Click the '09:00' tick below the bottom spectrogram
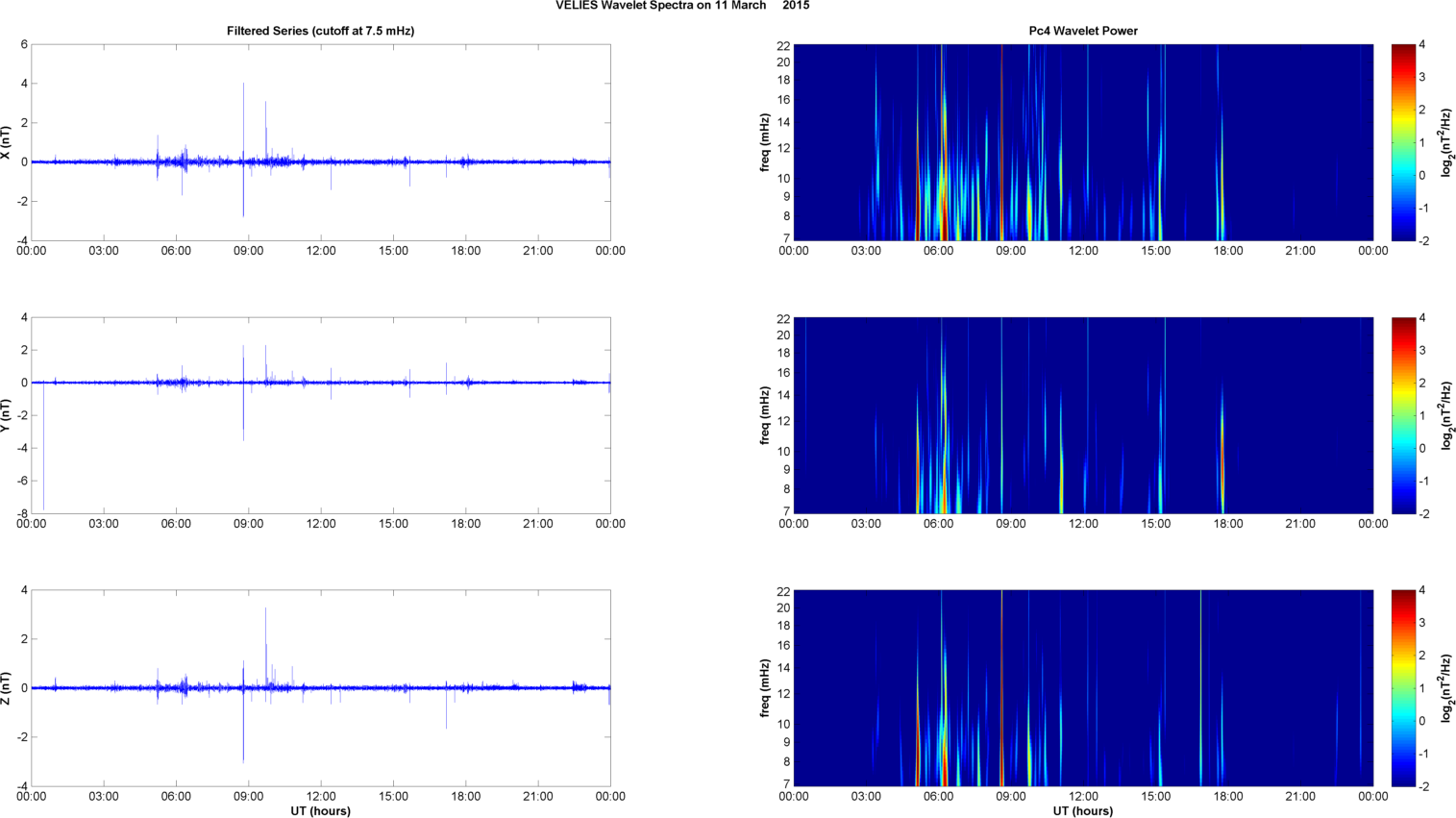This screenshot has width=1456, height=818. pos(1011,797)
